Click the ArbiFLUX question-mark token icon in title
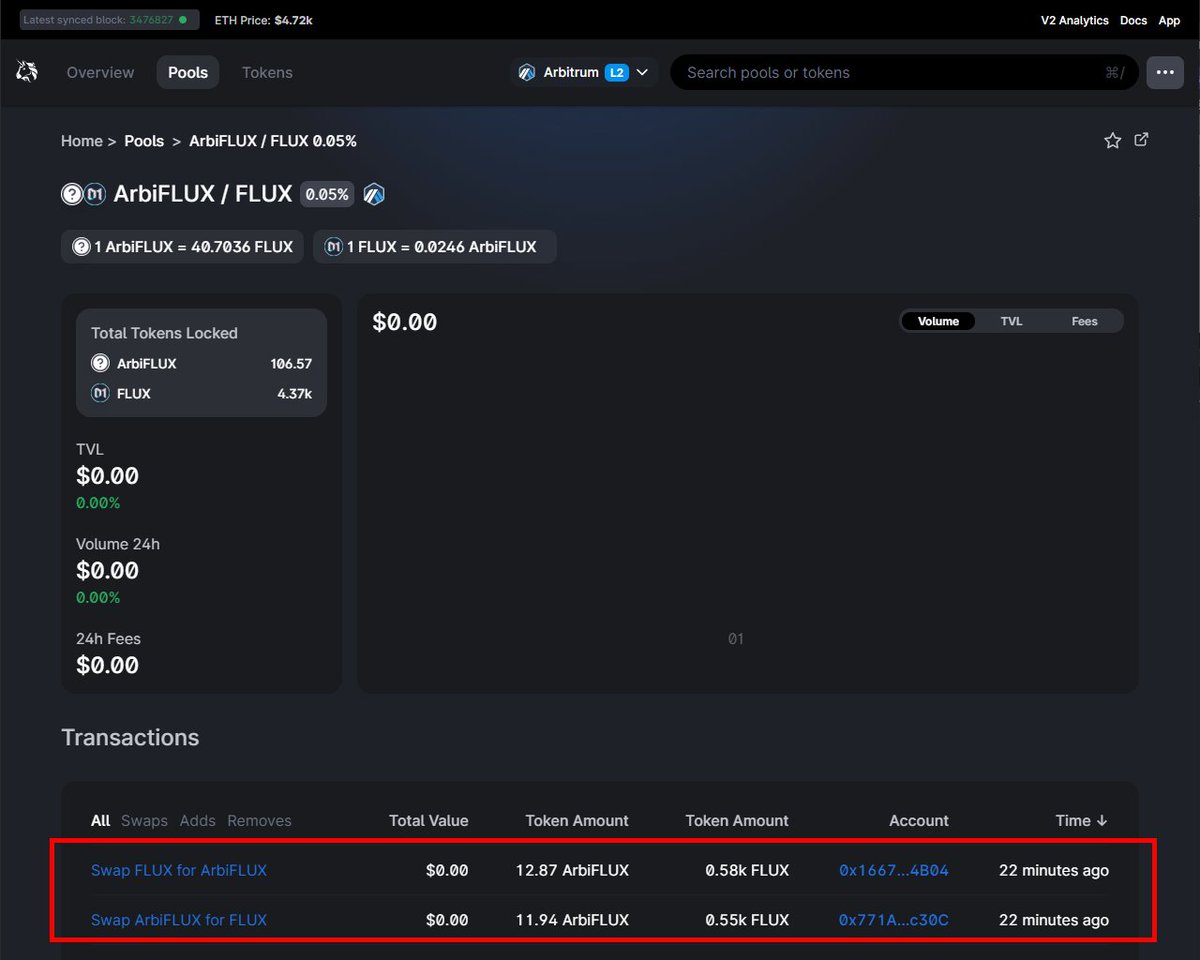 click(72, 194)
